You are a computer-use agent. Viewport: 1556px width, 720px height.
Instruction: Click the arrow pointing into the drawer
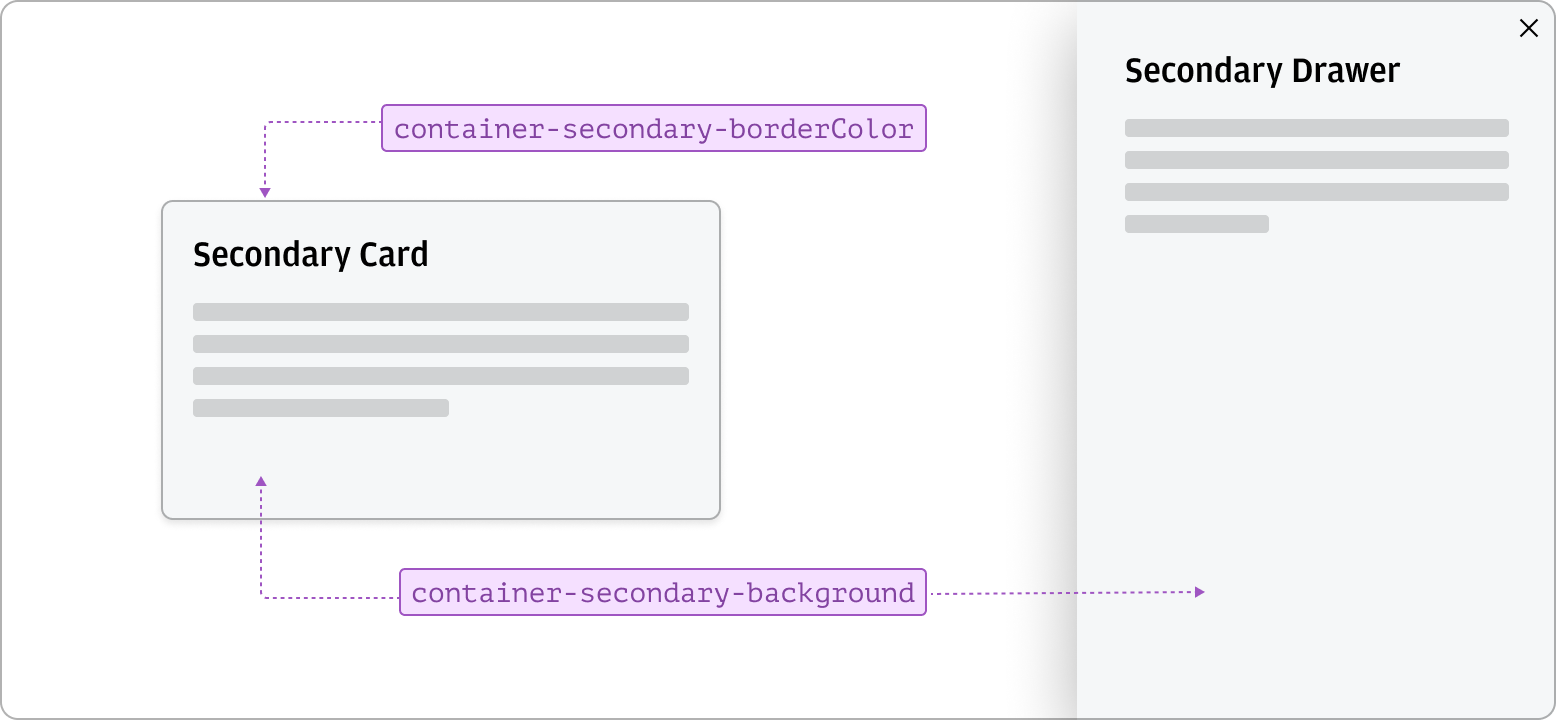coord(1199,591)
